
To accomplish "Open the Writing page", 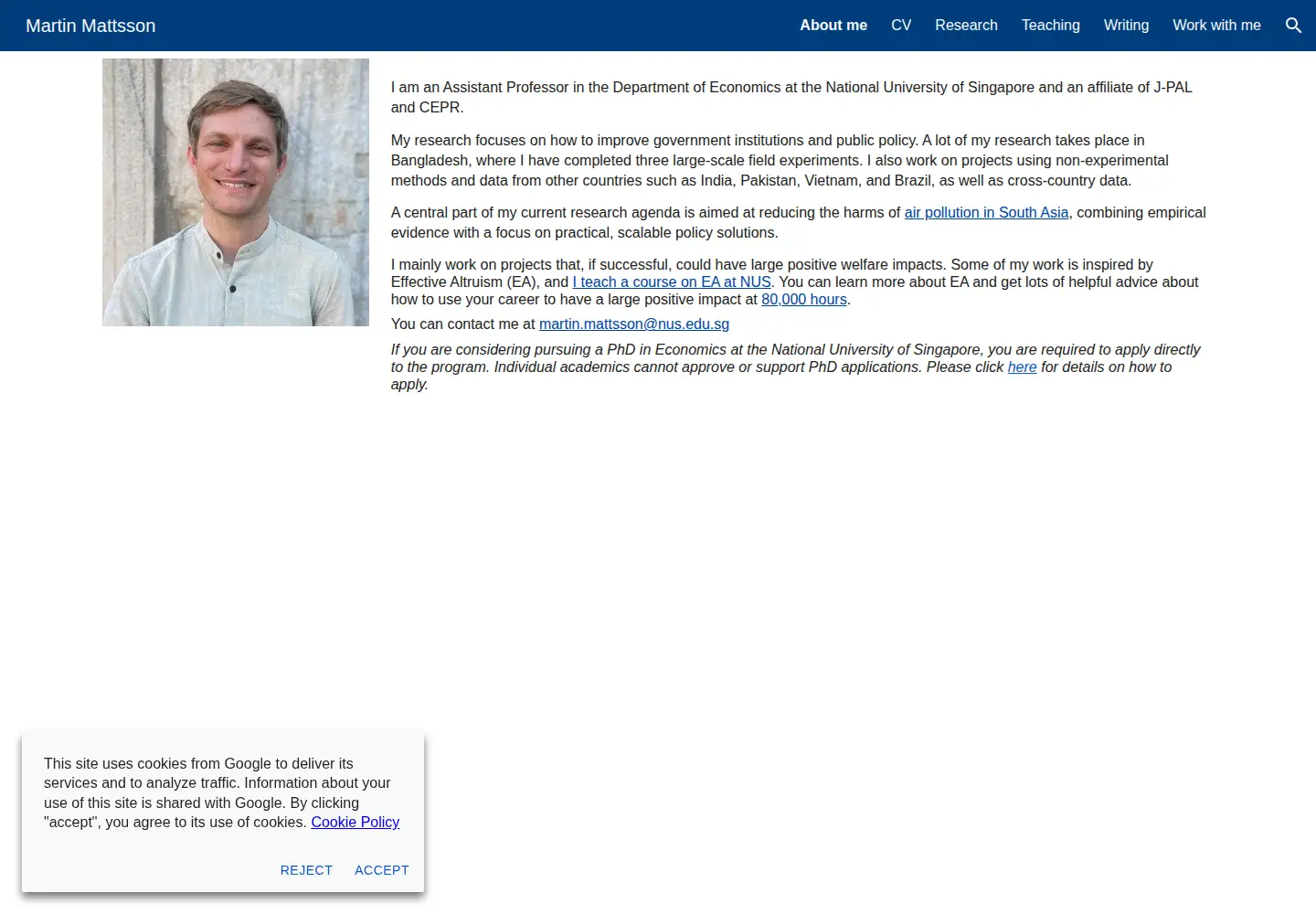I will coord(1126,26).
